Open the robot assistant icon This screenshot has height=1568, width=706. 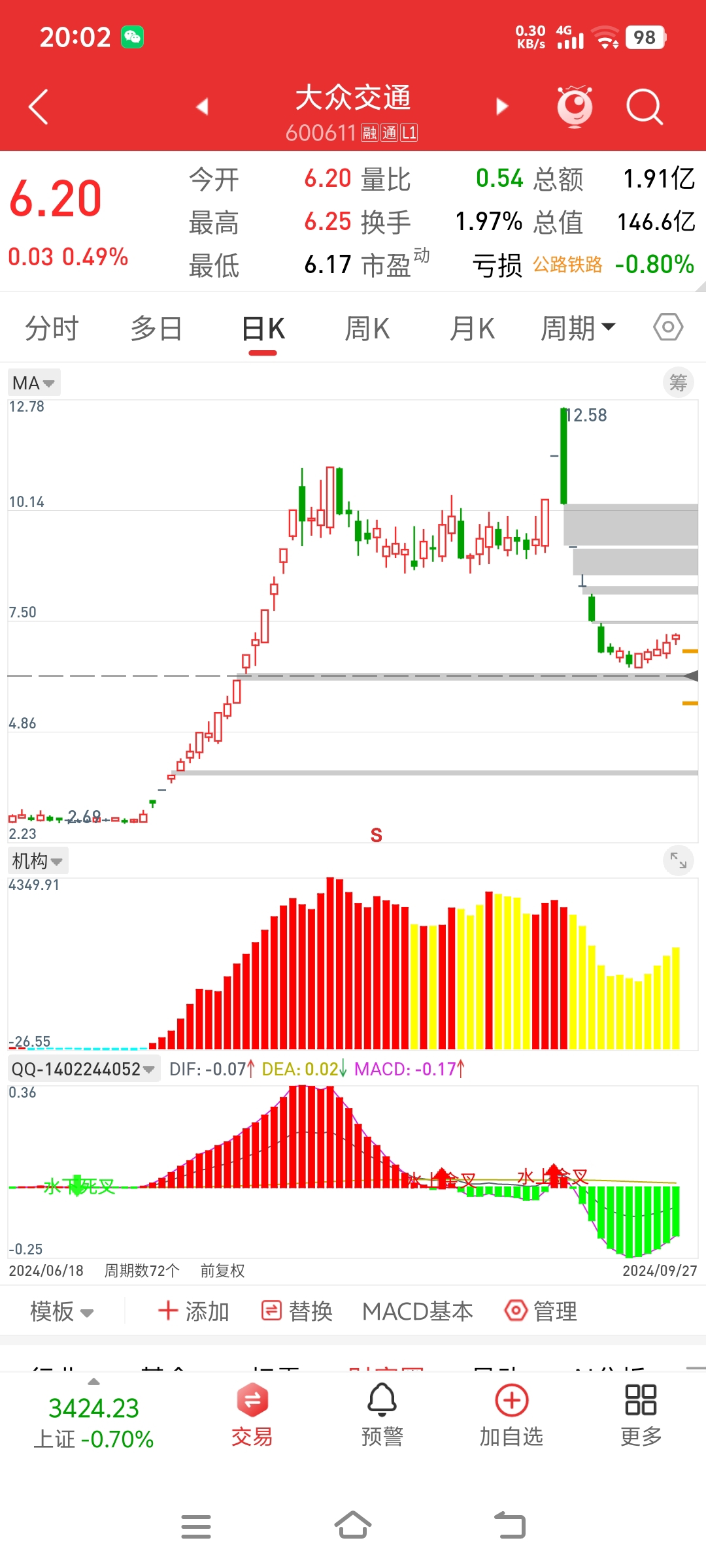pos(575,106)
